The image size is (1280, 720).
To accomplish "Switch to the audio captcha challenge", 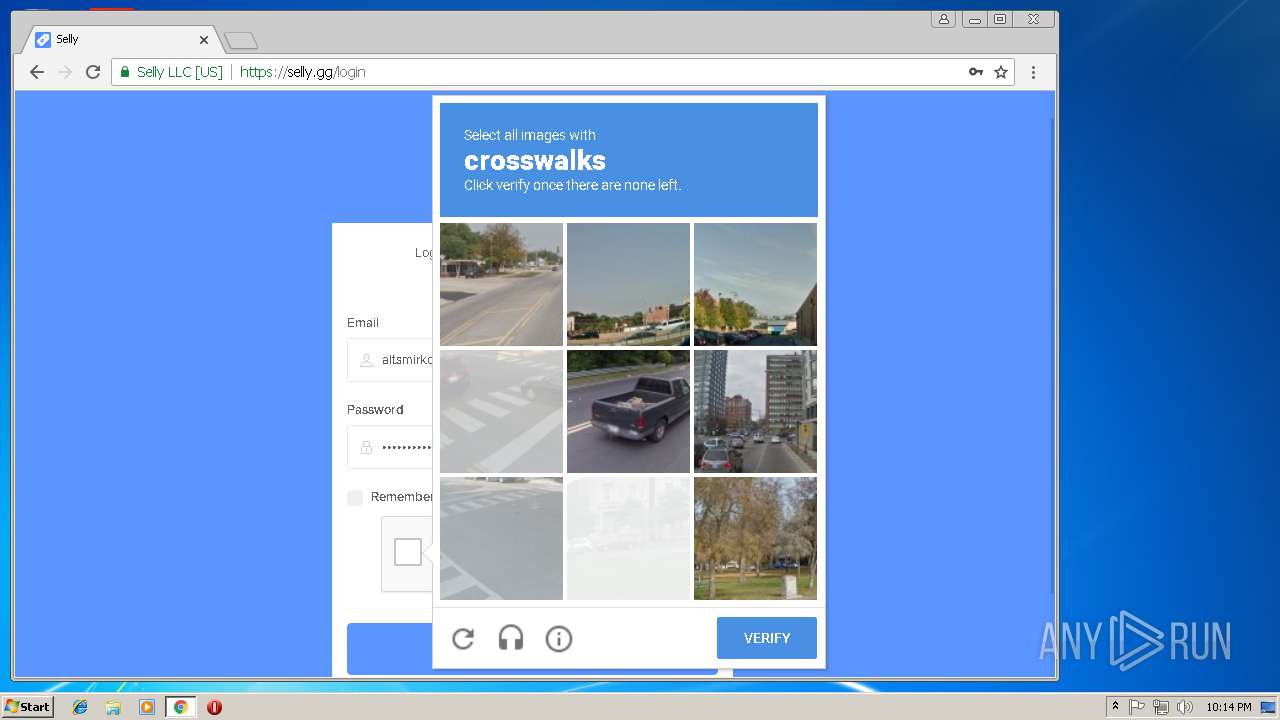I will tap(511, 638).
